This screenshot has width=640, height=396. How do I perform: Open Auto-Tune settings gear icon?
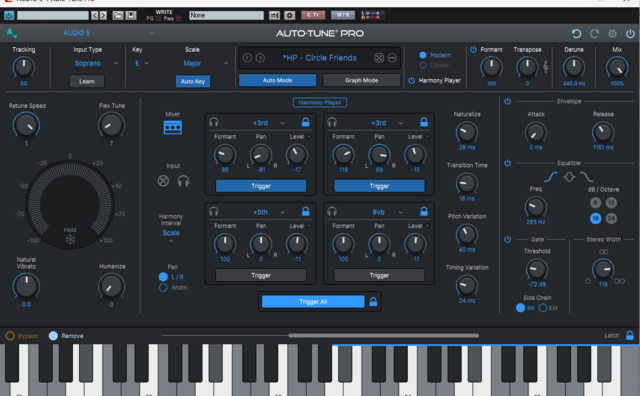(x=612, y=33)
